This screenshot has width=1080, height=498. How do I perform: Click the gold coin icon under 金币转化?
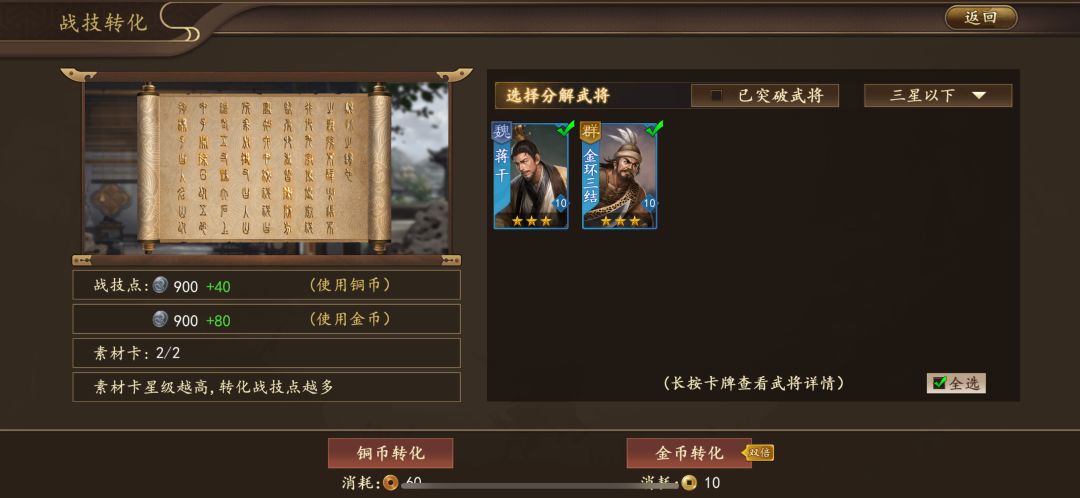click(689, 482)
